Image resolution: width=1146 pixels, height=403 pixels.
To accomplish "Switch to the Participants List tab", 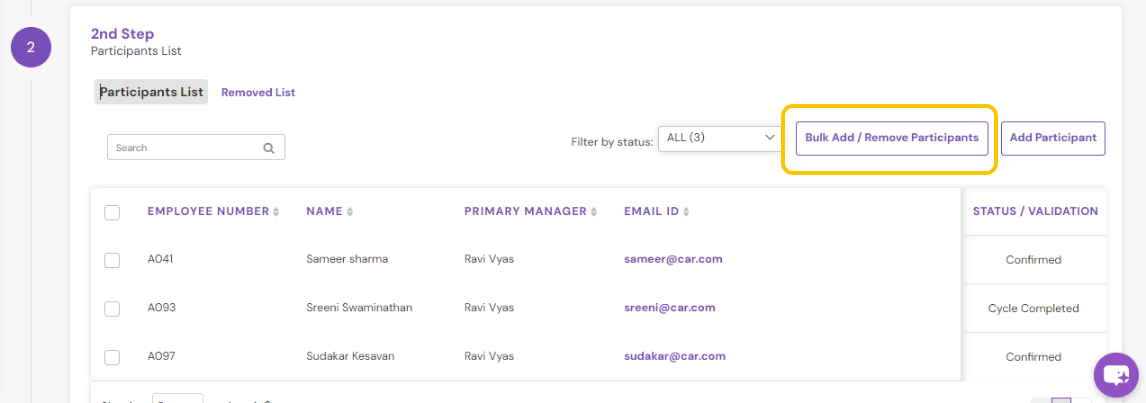I will point(151,92).
